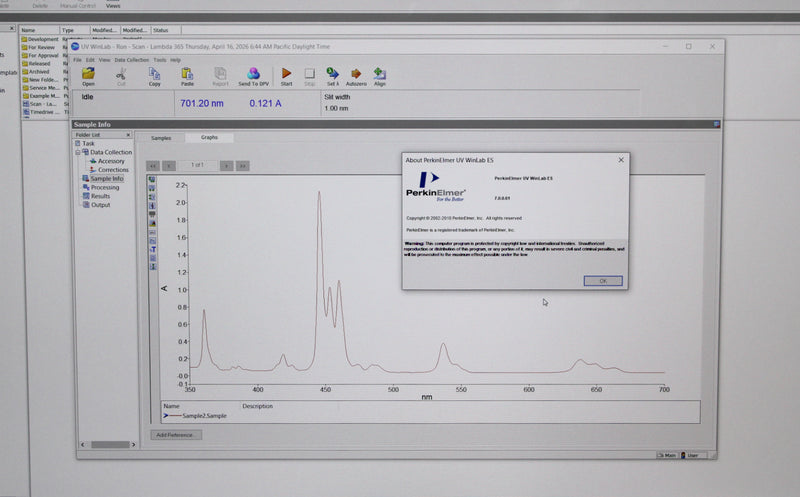This screenshot has height=497, width=800.
Task: Close the Folder List pane
Action: [x=128, y=135]
